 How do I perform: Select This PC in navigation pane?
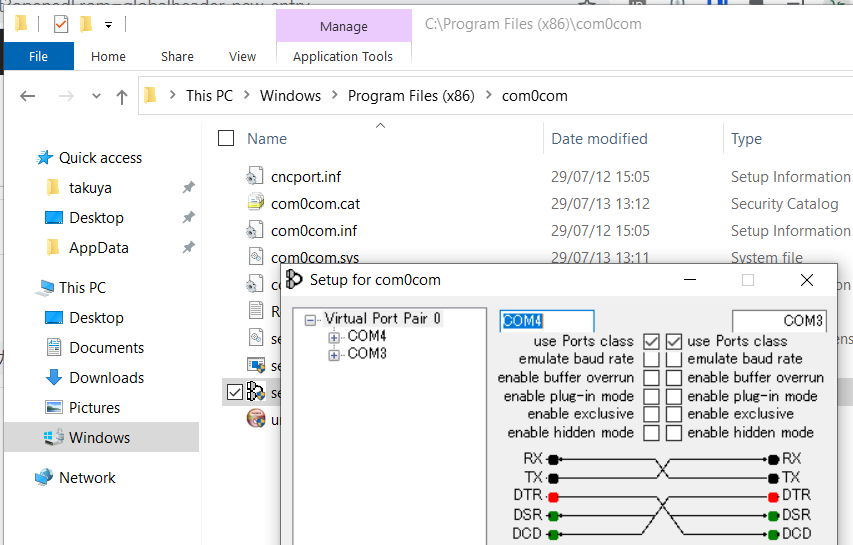click(82, 287)
